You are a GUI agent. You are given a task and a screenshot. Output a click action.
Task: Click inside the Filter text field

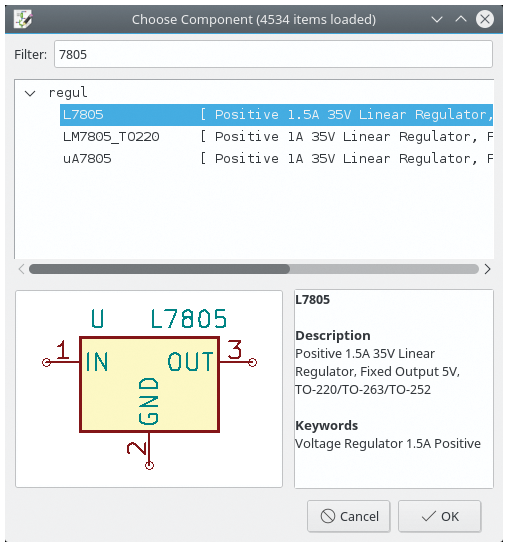tap(273, 54)
